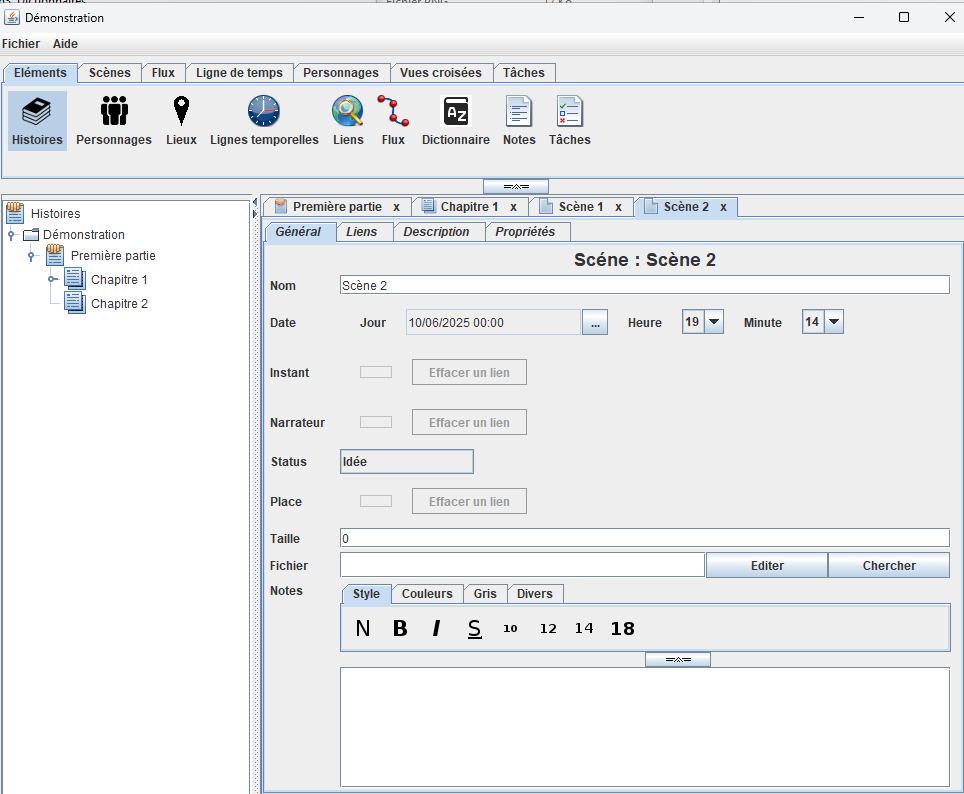
Task: Open the Minute dropdown
Action: [x=832, y=321]
